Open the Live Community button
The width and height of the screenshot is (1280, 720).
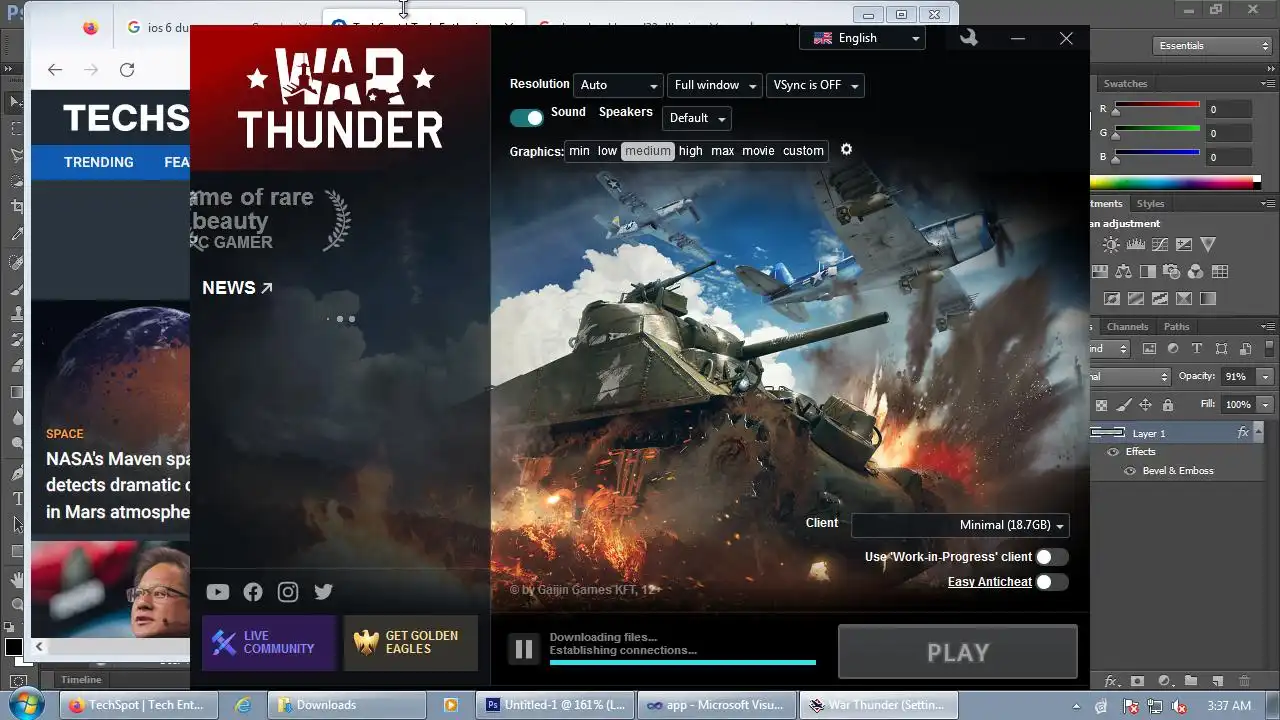[x=270, y=643]
